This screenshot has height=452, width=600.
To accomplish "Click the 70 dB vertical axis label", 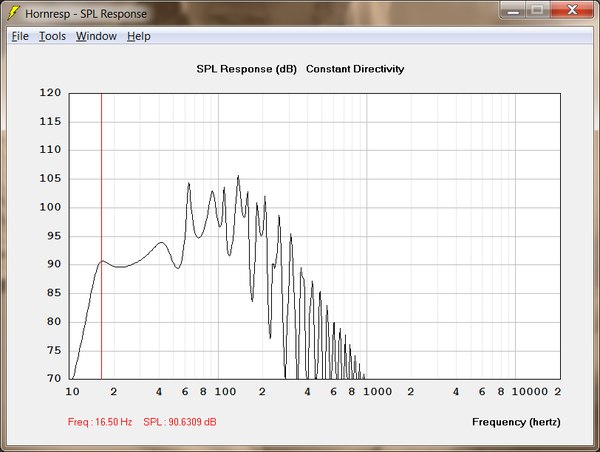I will click(53, 379).
